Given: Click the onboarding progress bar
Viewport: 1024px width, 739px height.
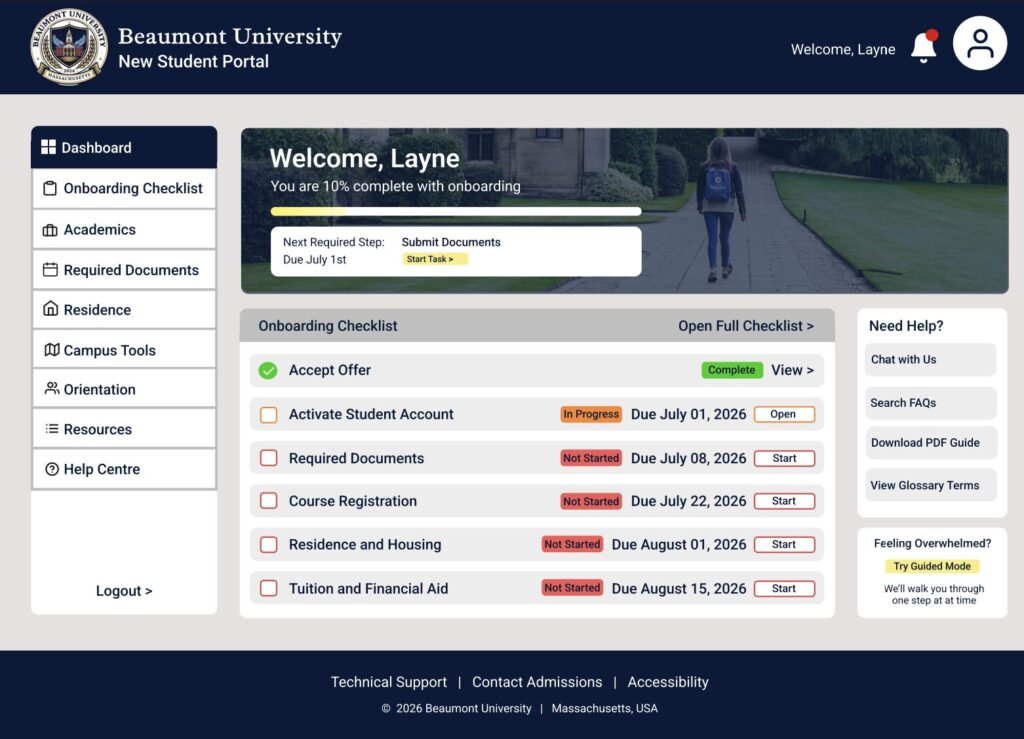Looking at the screenshot, I should coord(455,212).
